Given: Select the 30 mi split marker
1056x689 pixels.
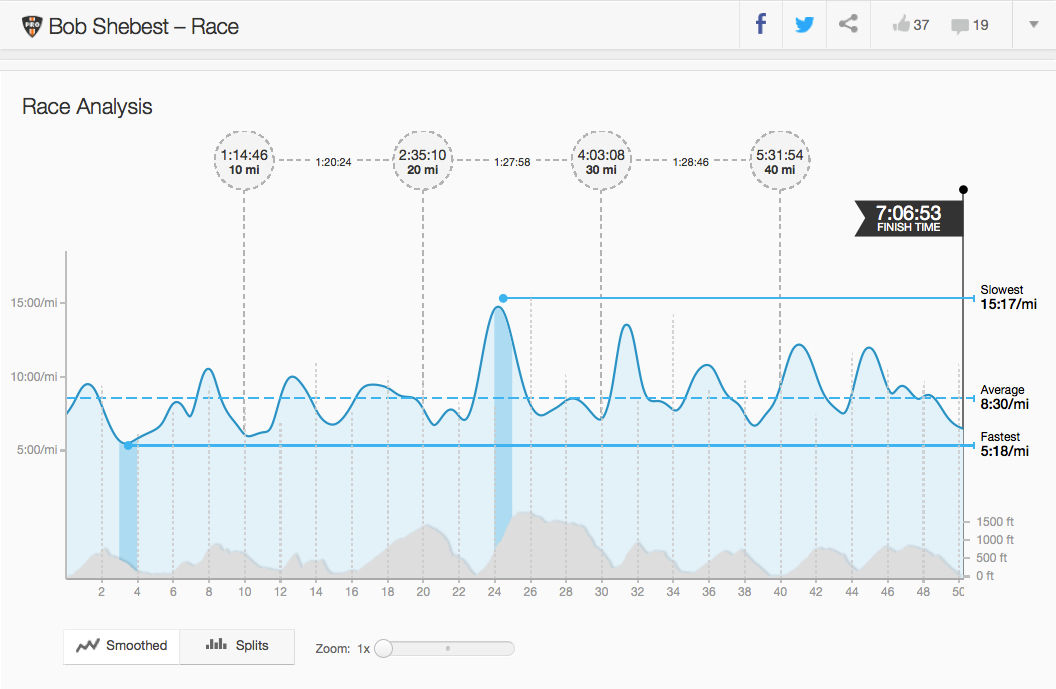Looking at the screenshot, I should (600, 160).
